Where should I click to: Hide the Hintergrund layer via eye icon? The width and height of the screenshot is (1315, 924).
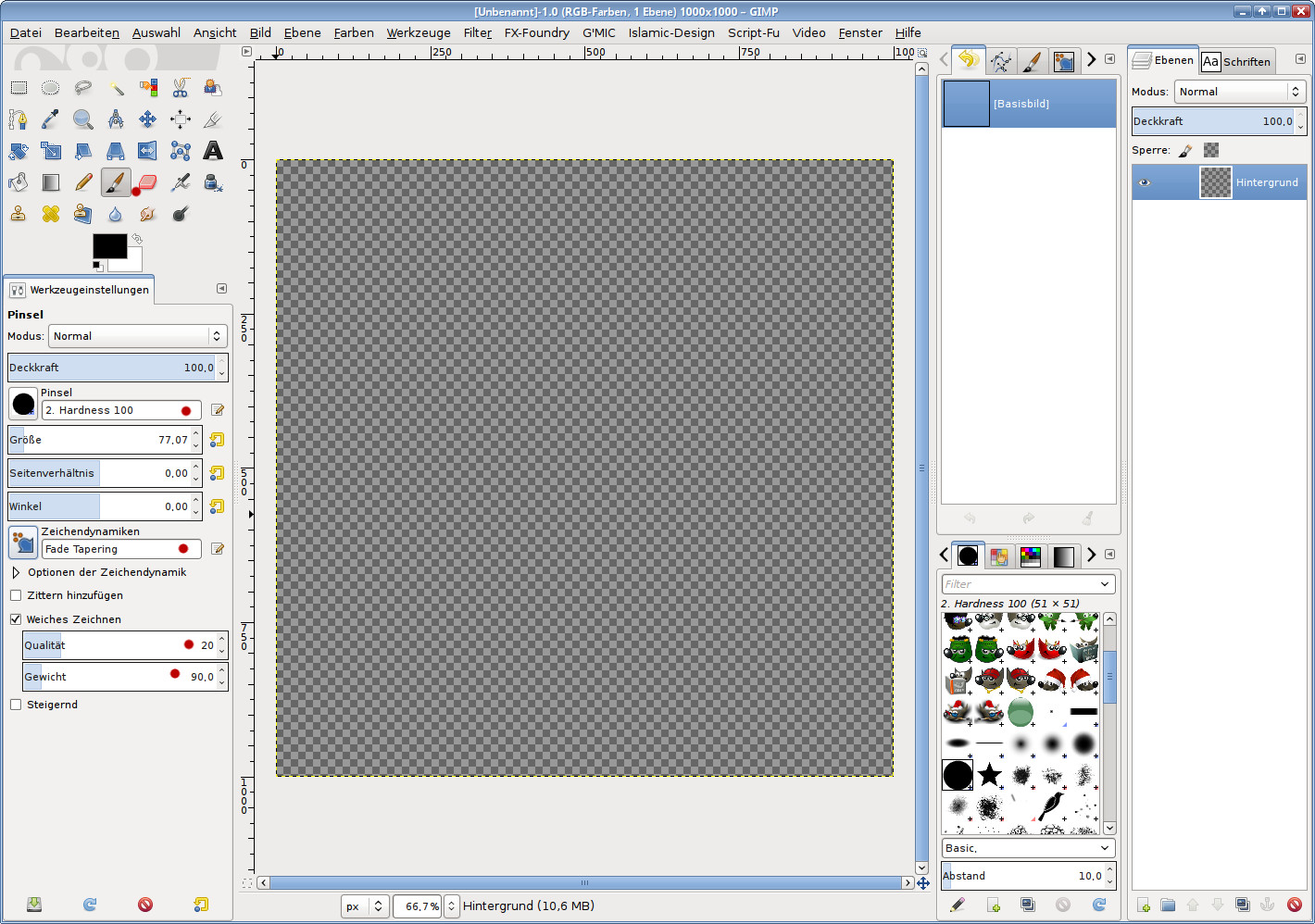coord(1145,182)
